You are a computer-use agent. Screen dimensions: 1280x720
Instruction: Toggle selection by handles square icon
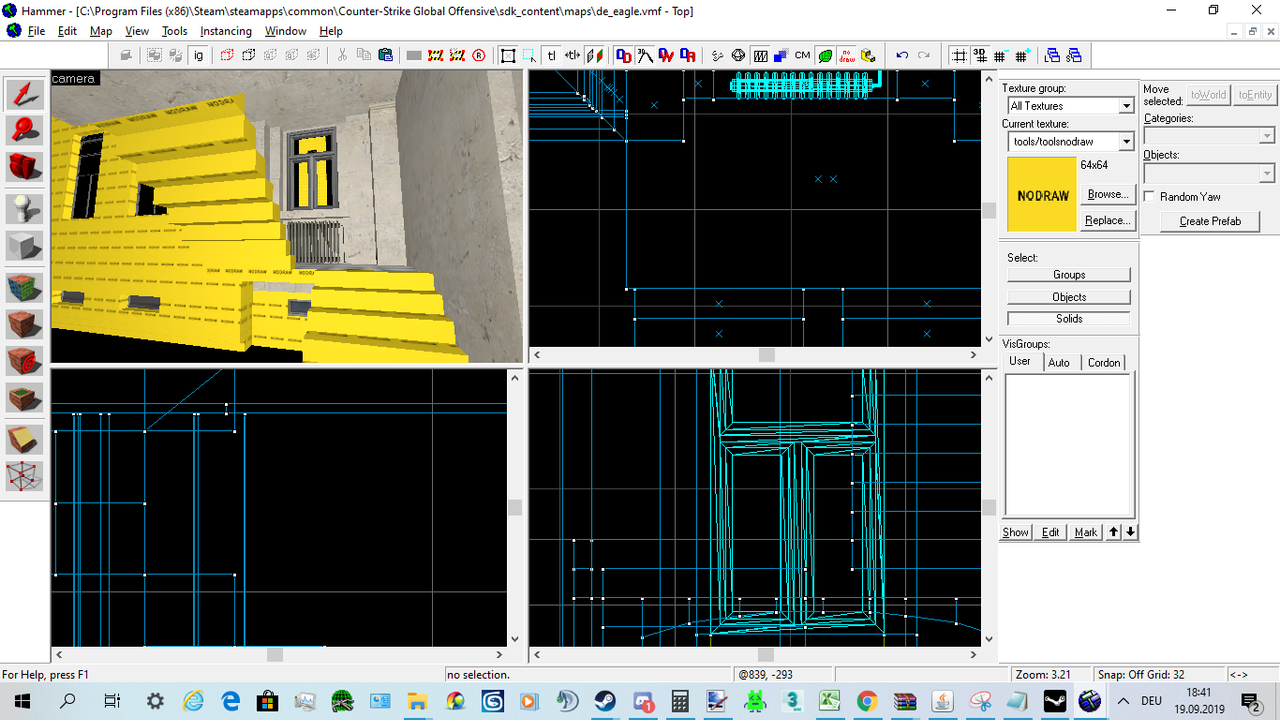(508, 55)
